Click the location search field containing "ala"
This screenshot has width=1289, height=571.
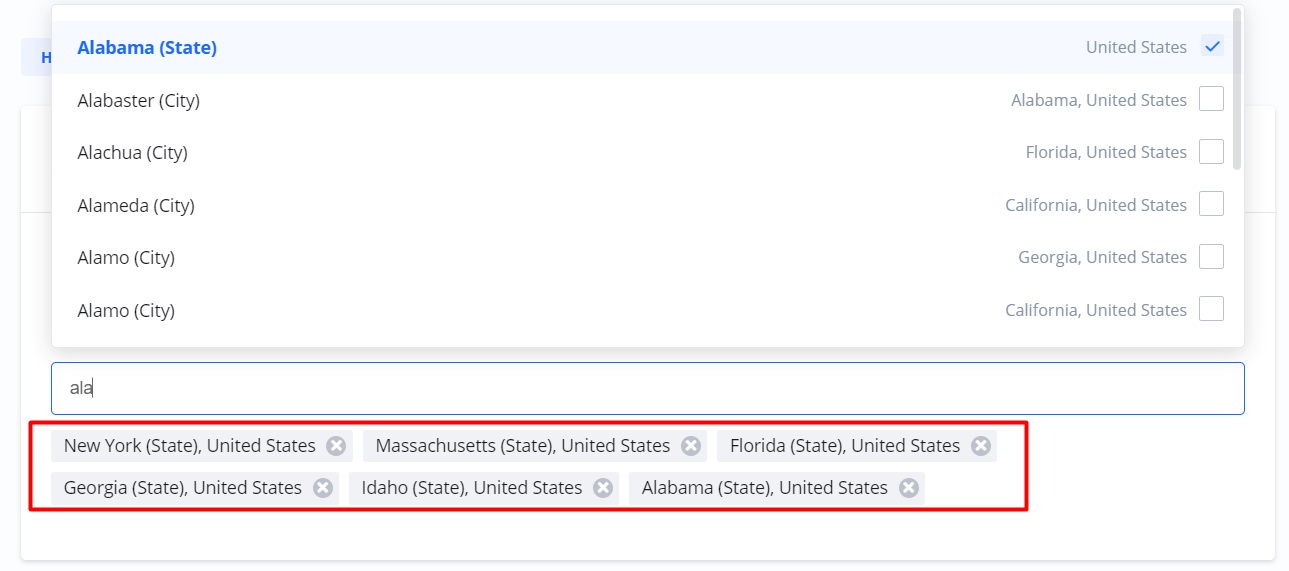pyautogui.click(x=647, y=388)
